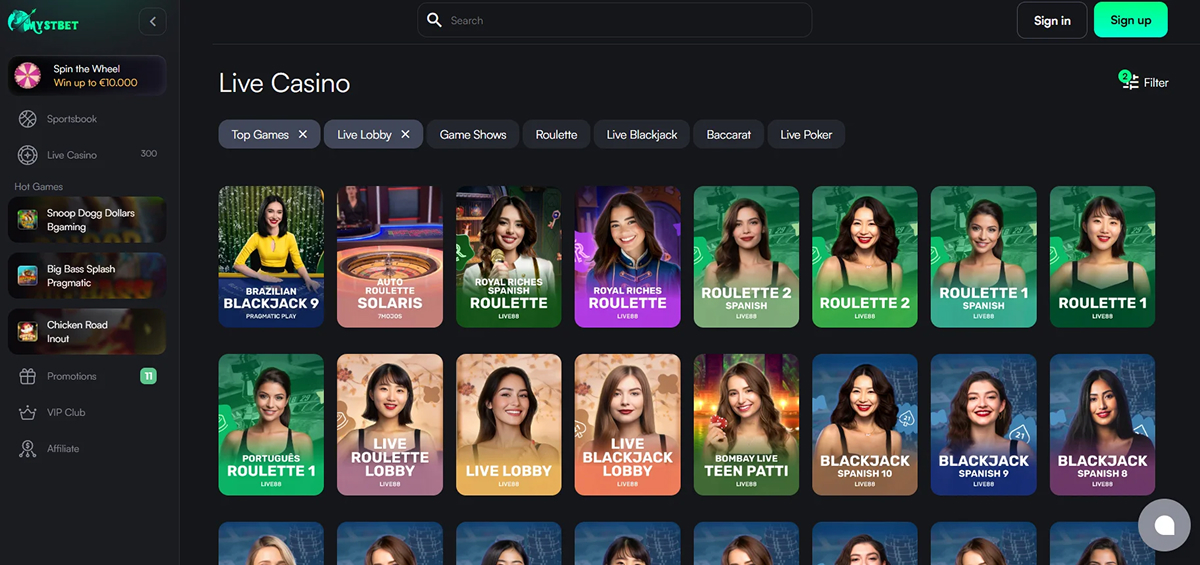Click the Promotions gift icon

28,377
